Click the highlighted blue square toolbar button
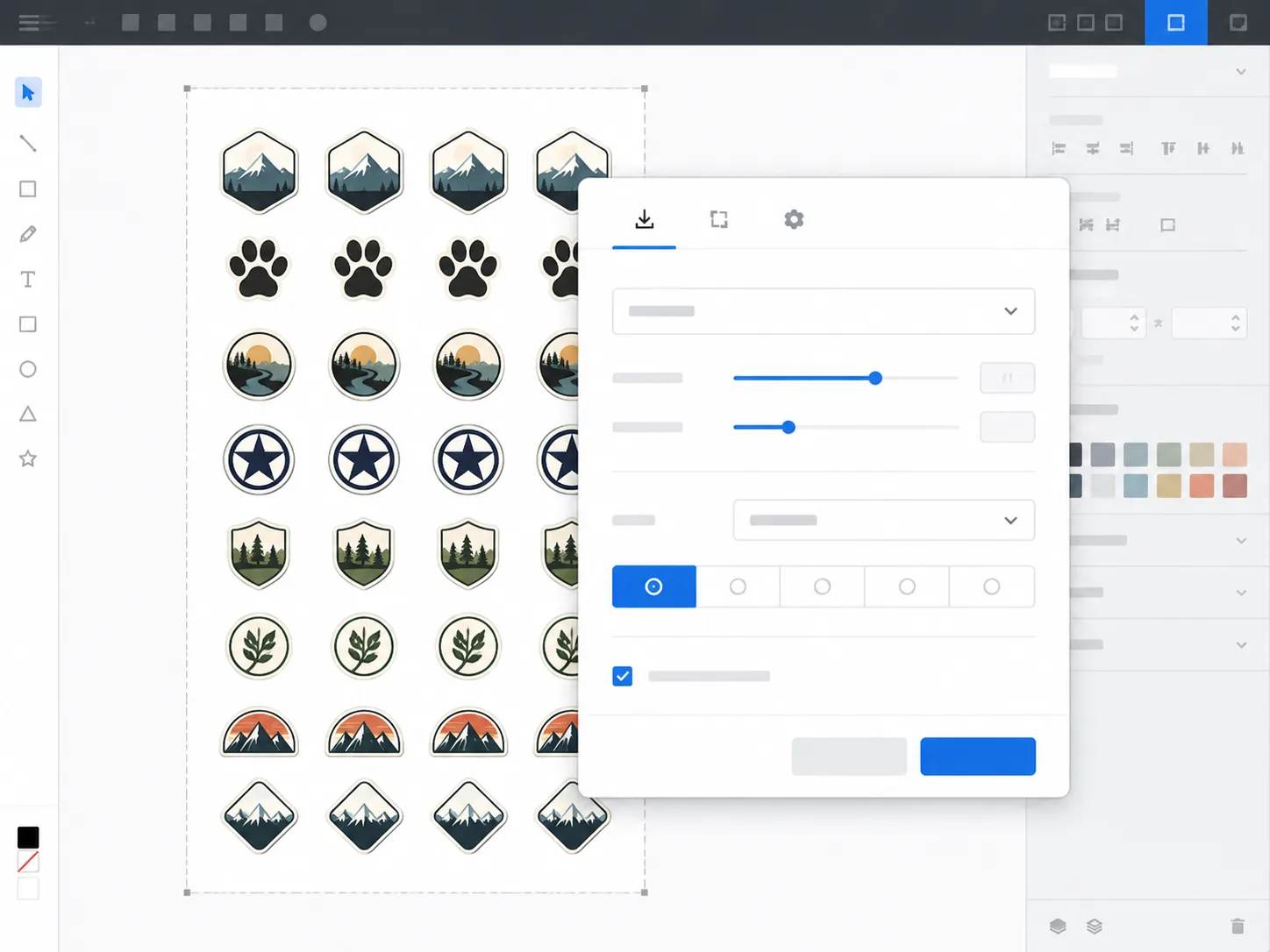1270x952 pixels. point(1176,23)
